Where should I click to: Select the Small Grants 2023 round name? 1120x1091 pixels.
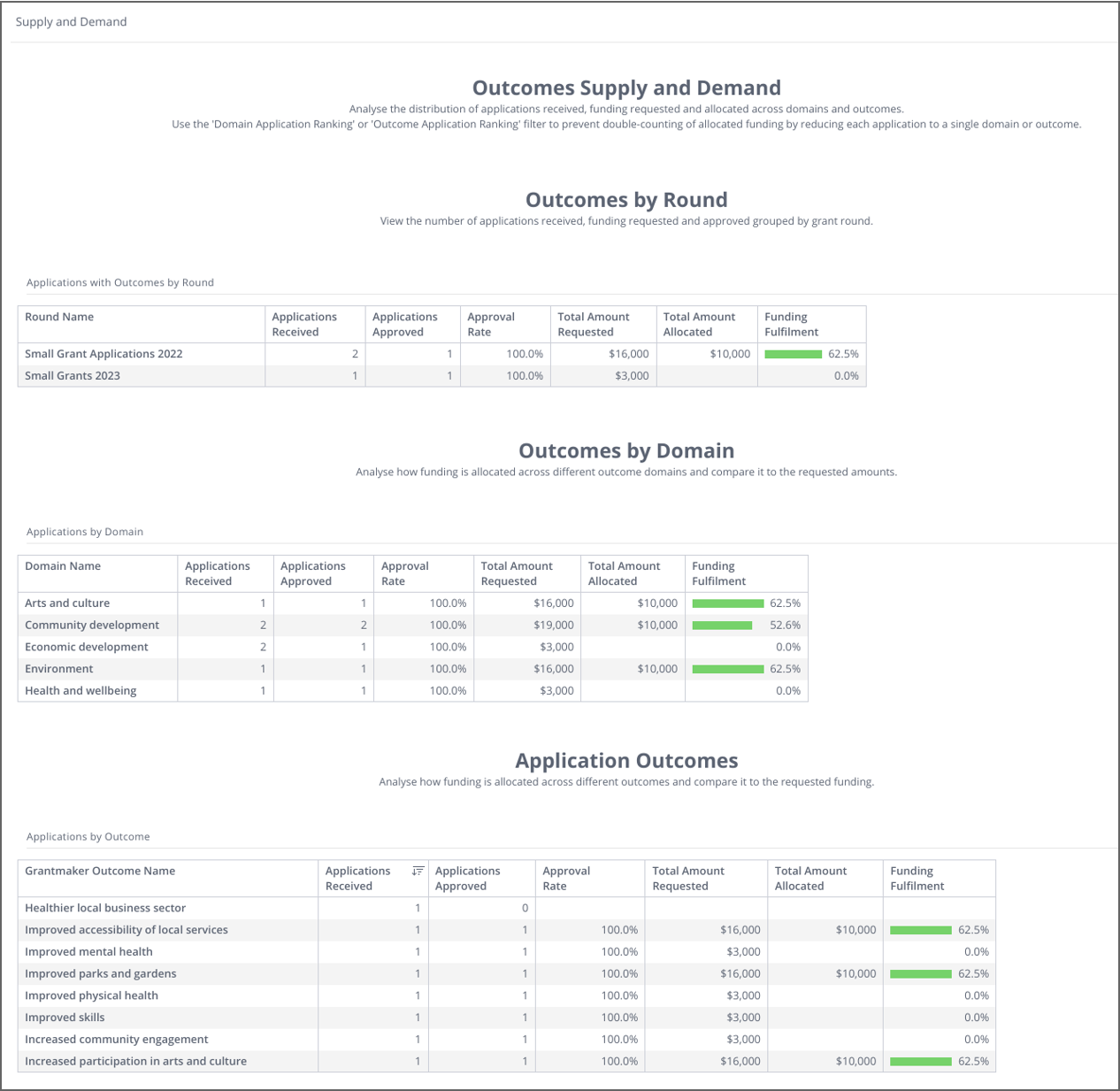pos(73,376)
